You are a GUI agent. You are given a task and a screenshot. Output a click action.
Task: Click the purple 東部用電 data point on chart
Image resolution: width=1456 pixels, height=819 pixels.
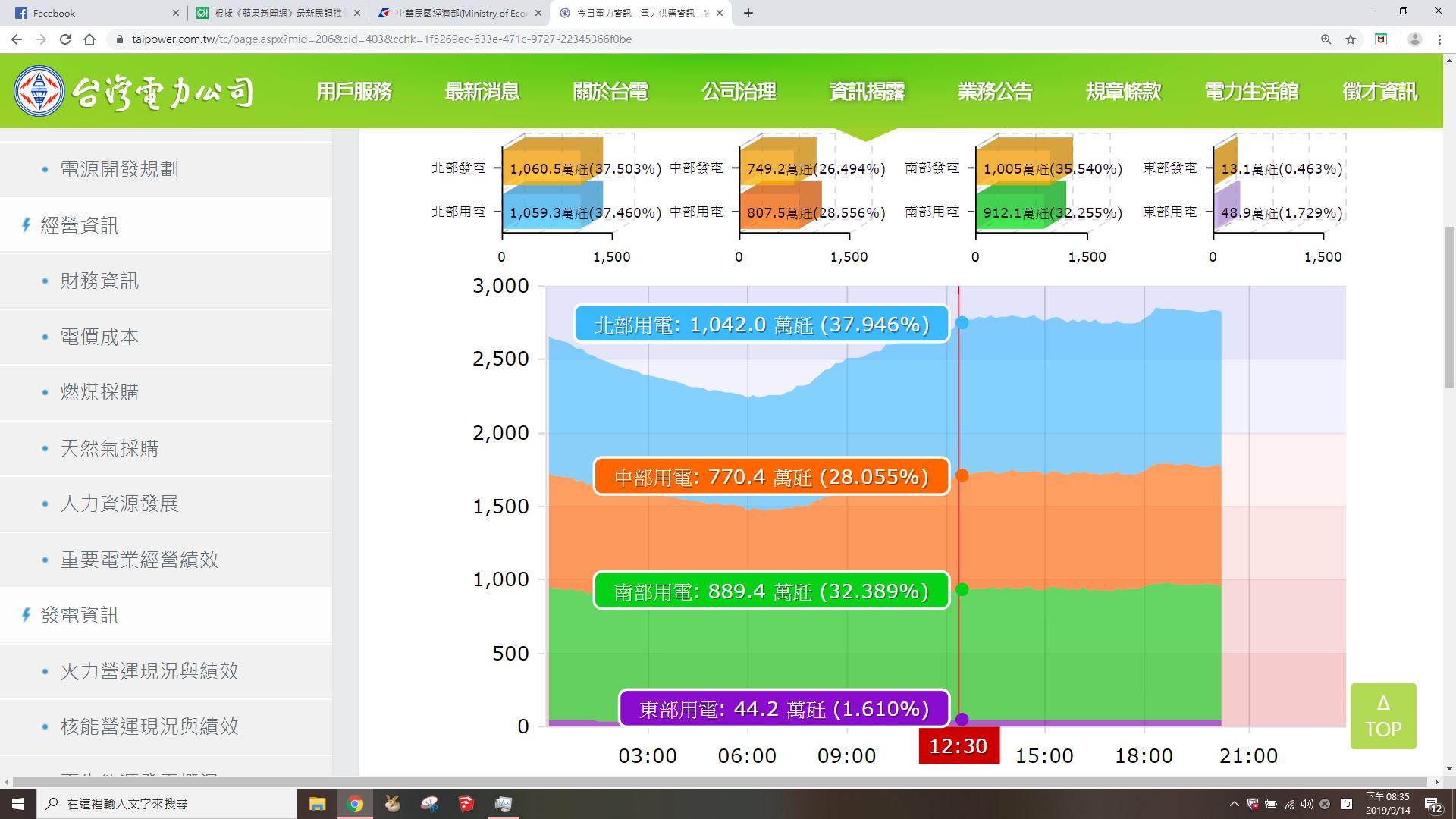coord(962,719)
